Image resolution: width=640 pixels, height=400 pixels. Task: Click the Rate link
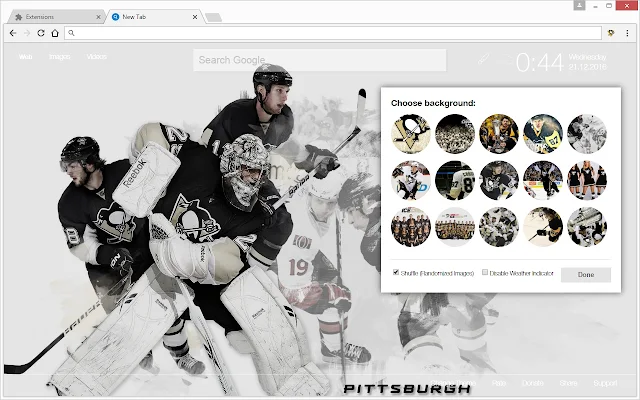499,383
